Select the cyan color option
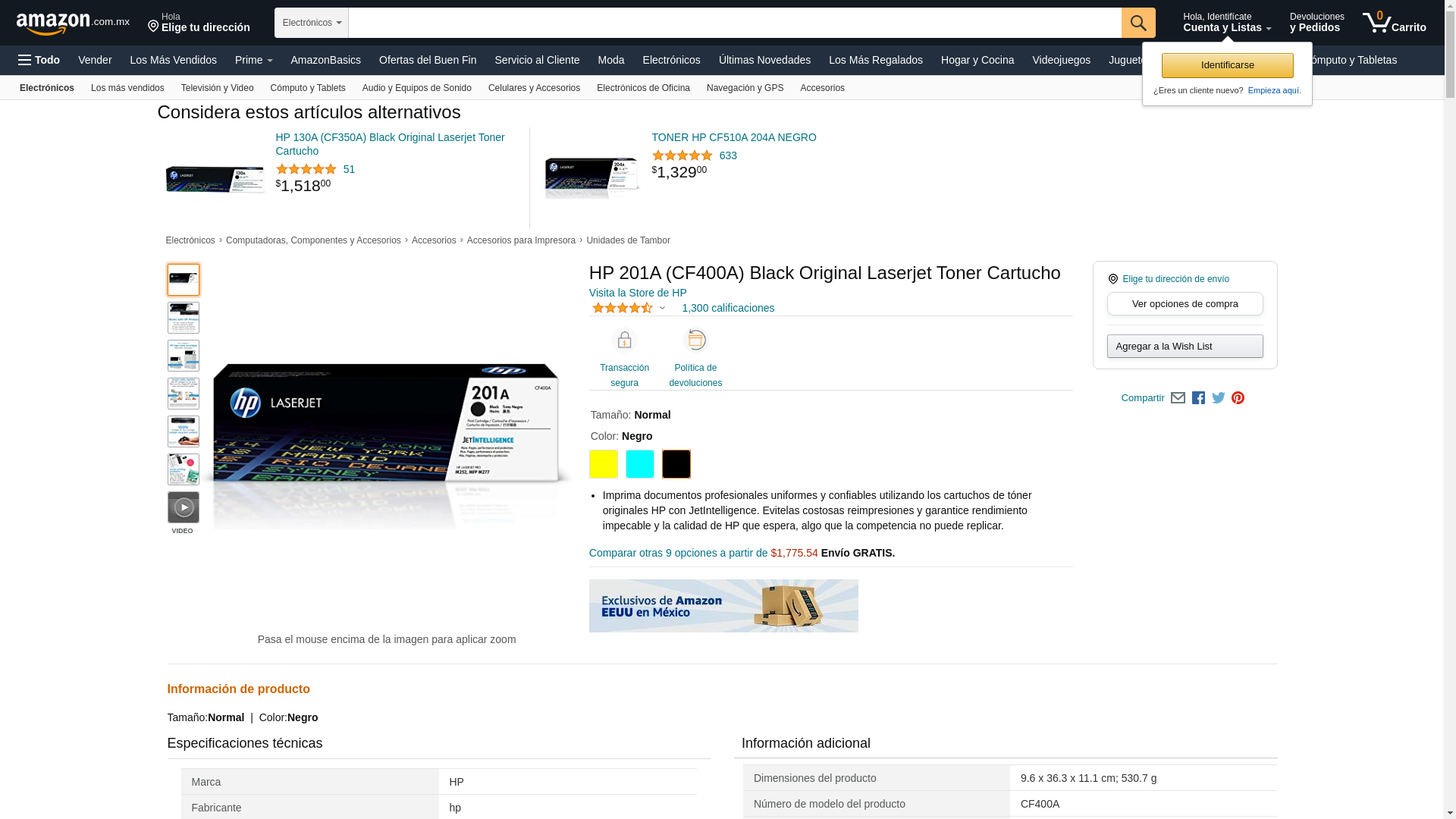Image resolution: width=1456 pixels, height=819 pixels. pyautogui.click(x=640, y=464)
